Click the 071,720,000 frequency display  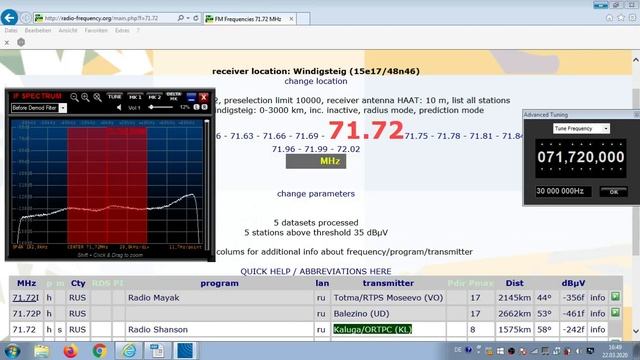click(581, 158)
